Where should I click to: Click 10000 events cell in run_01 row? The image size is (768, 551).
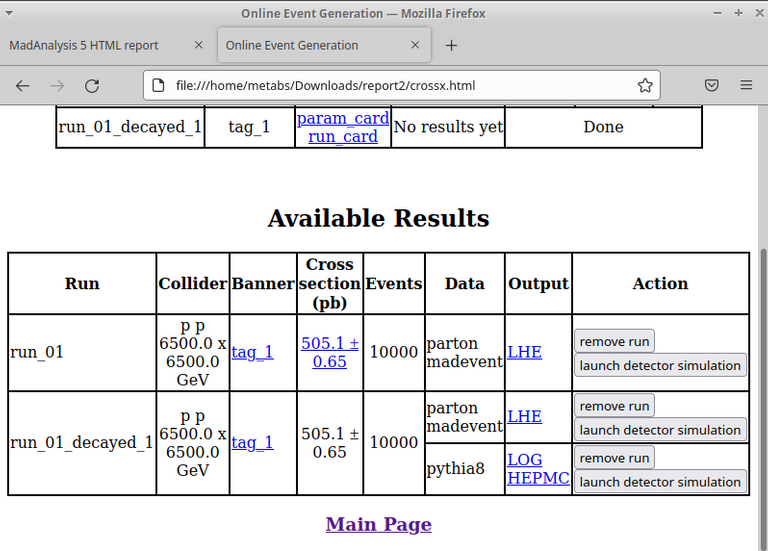pyautogui.click(x=394, y=352)
